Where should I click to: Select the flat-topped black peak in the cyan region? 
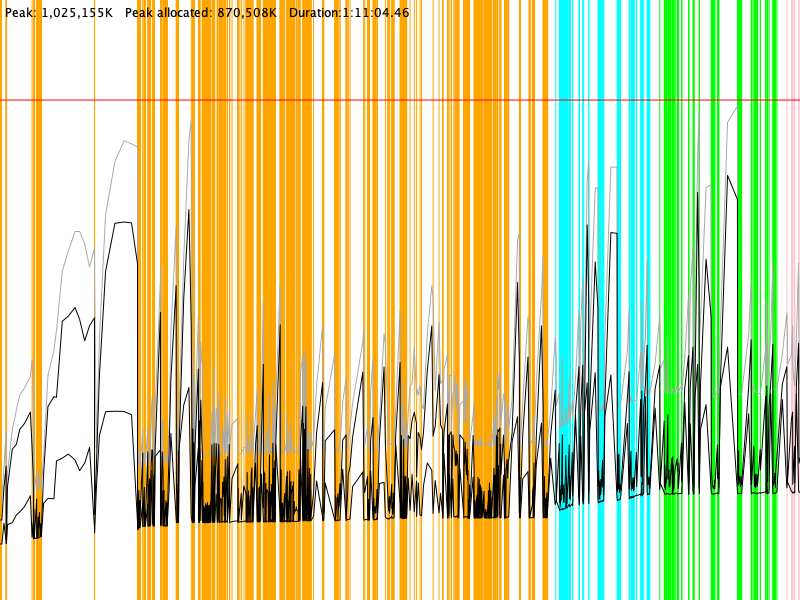click(x=613, y=232)
